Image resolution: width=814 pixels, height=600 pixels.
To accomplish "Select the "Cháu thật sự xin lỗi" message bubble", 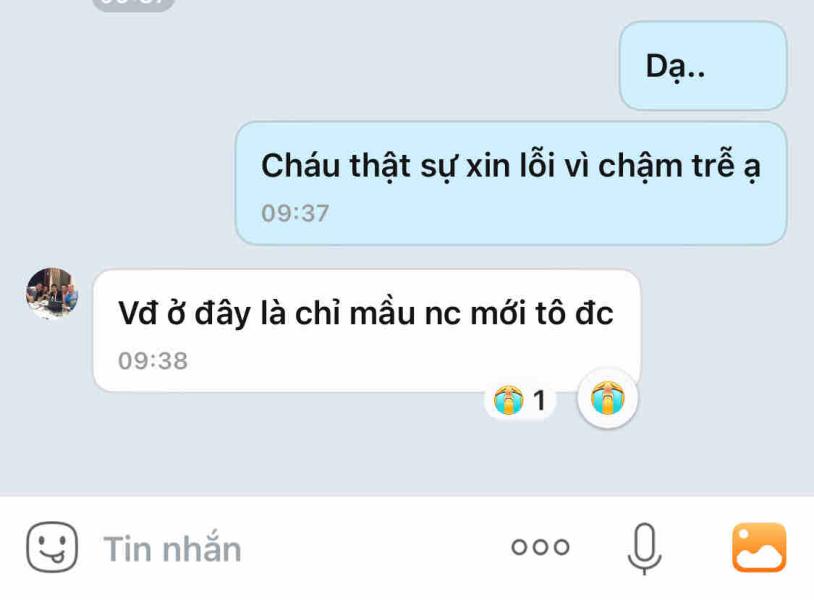I will pyautogui.click(x=511, y=183).
